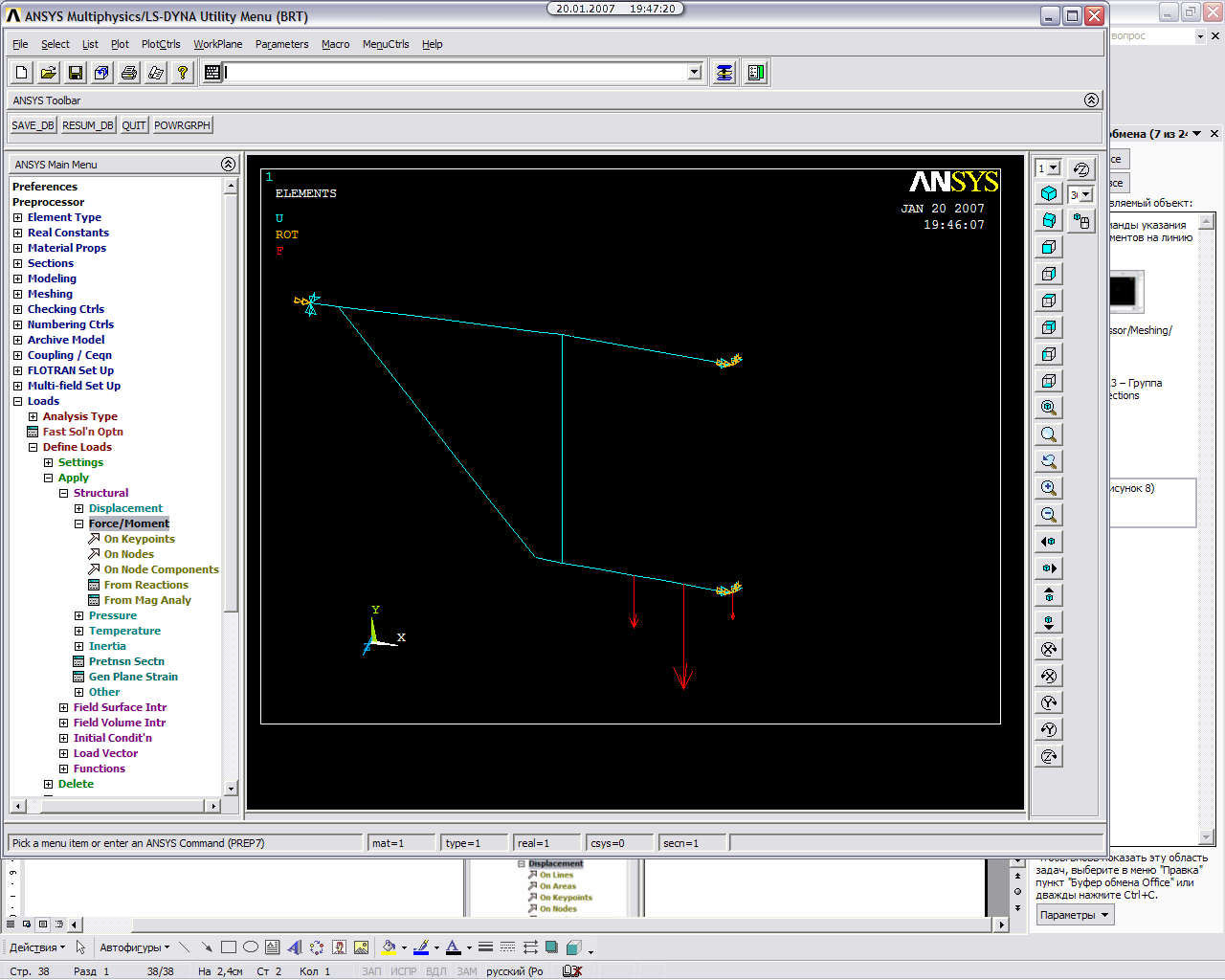This screenshot has height=980, width=1225.
Task: Open the Автофигуры menu in Word drawing toolbar
Action: [134, 947]
